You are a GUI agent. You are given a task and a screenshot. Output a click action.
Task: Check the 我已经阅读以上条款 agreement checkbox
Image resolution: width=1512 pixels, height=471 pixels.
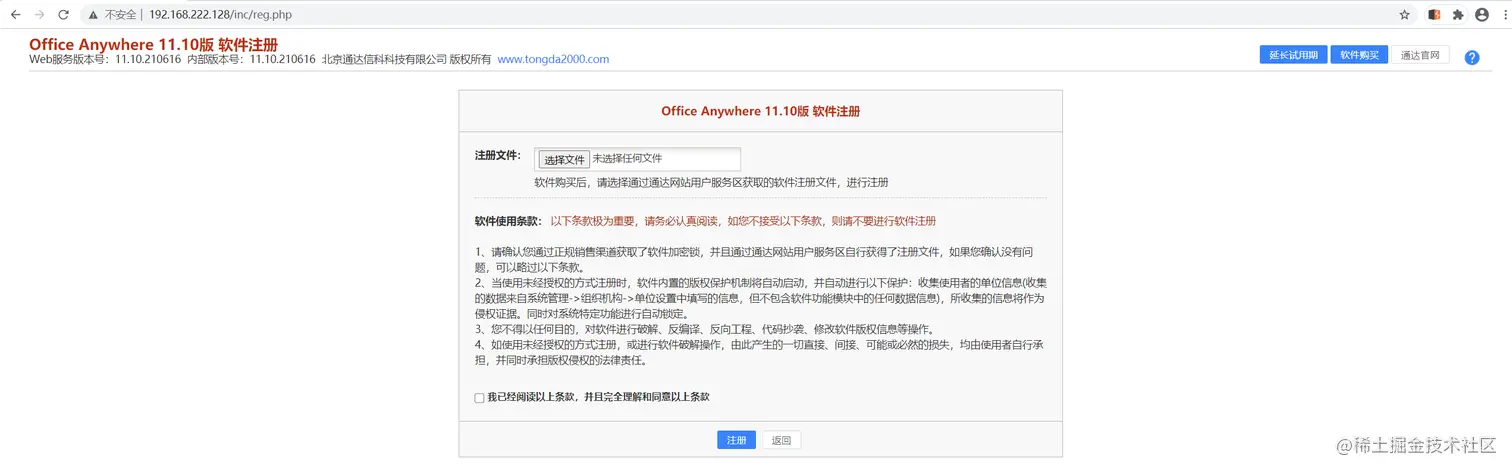(x=479, y=398)
